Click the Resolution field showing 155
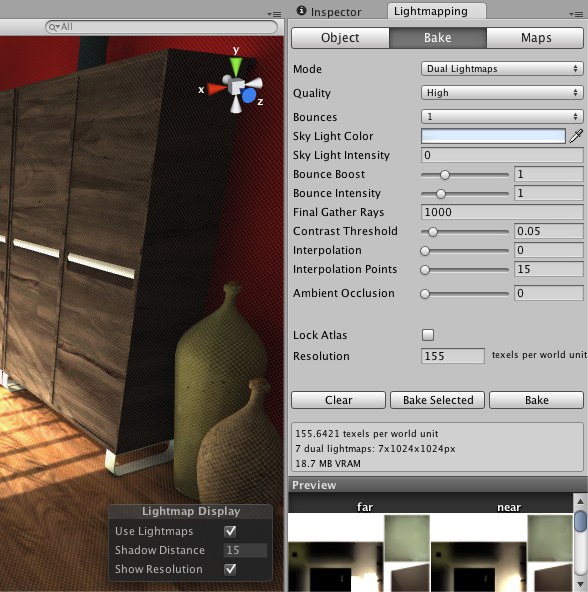This screenshot has width=588, height=592. [453, 356]
